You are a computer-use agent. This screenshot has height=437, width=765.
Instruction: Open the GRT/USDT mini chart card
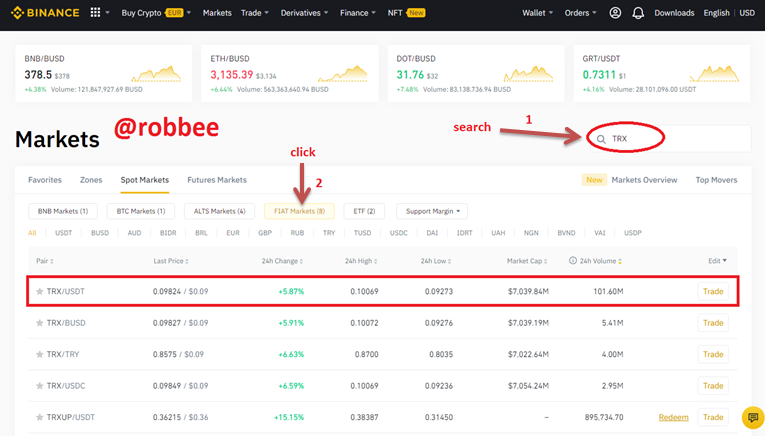pos(662,74)
